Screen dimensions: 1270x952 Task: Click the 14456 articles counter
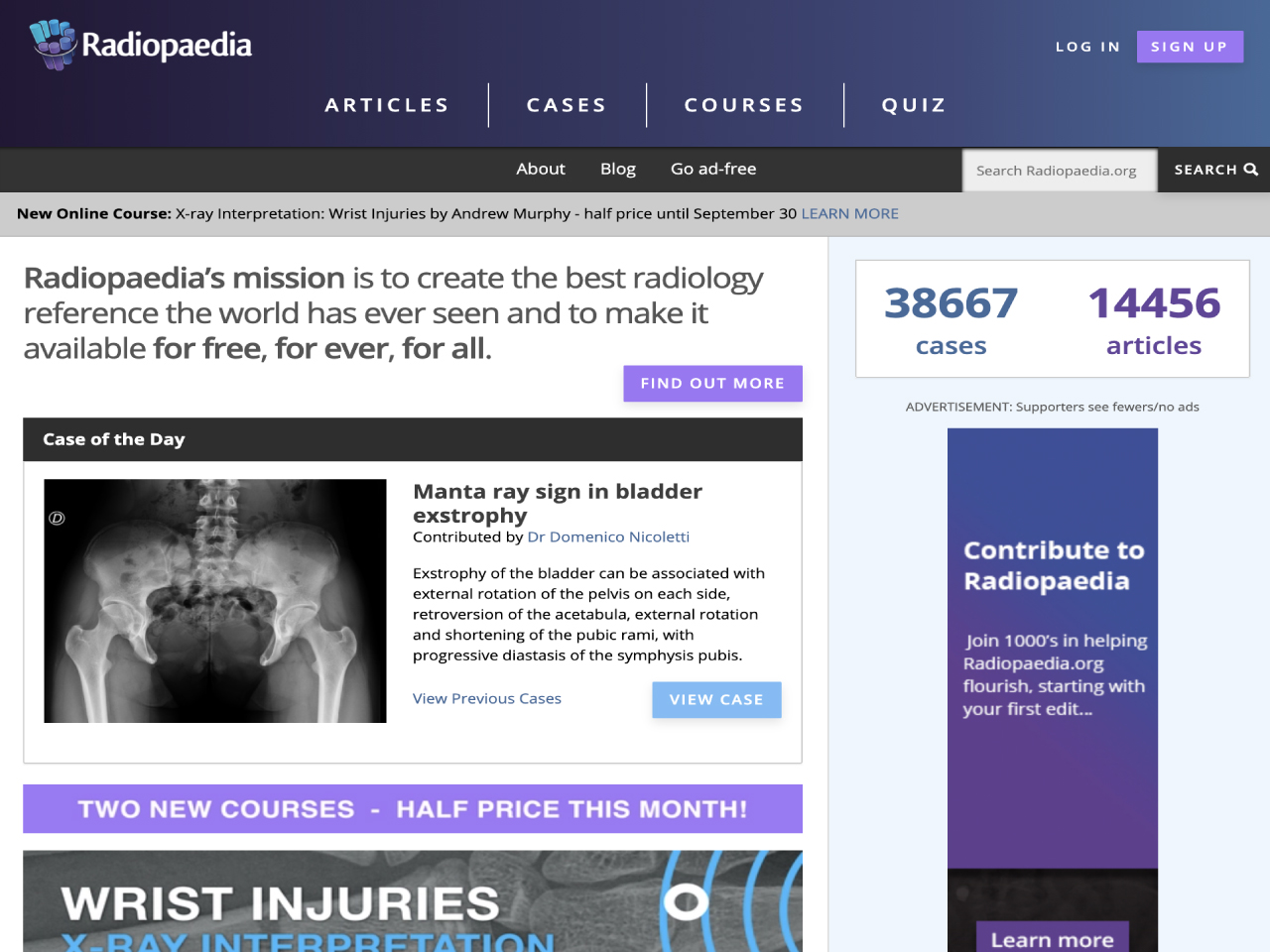(x=1154, y=319)
